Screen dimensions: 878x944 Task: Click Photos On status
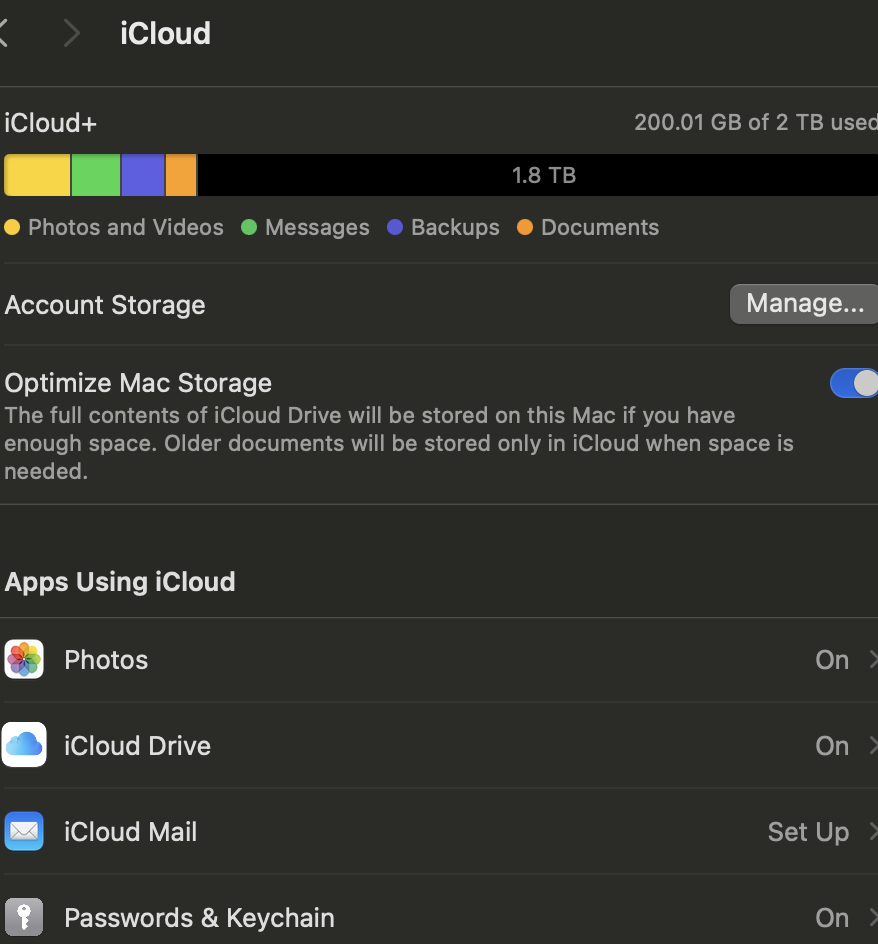pos(832,660)
